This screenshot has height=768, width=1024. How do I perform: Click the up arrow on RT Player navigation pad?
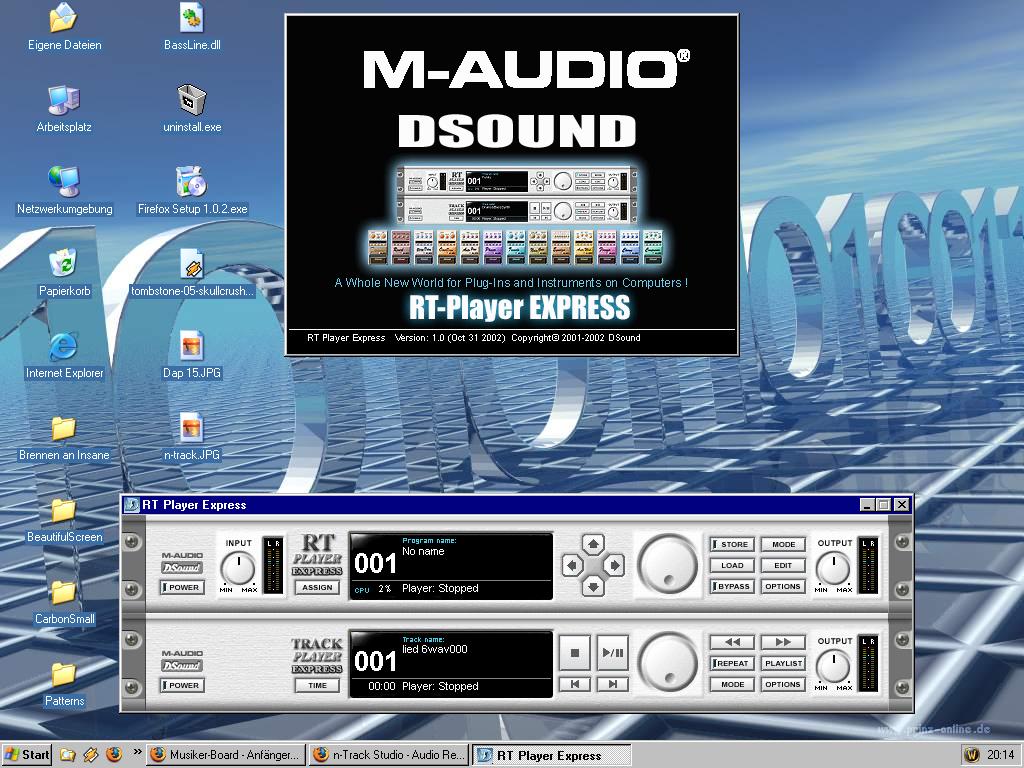(593, 543)
